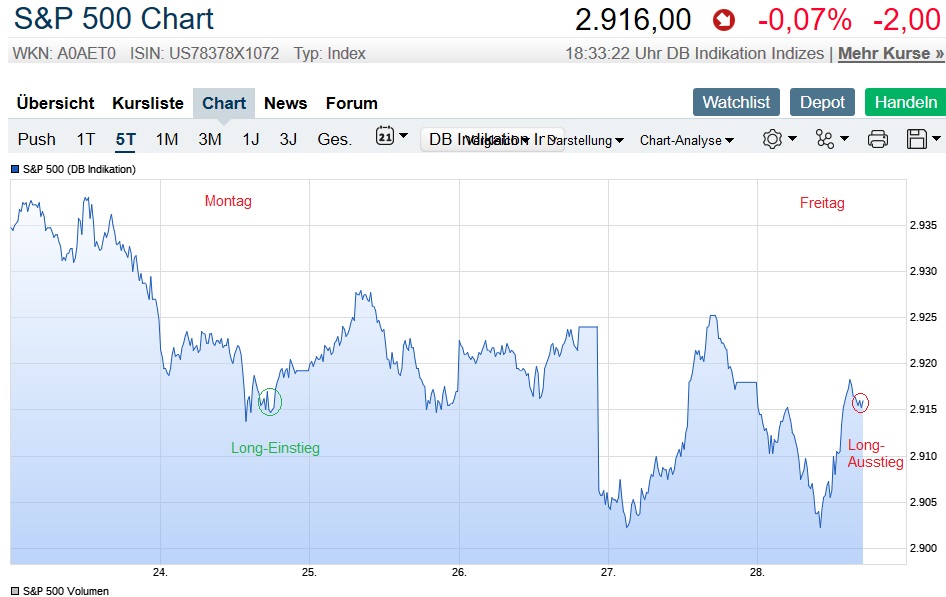
Task: Open the DB Indikation exchange dropdown
Action: coord(491,140)
